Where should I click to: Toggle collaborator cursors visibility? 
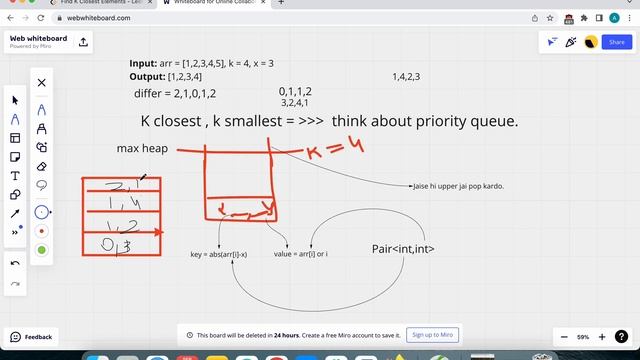552,42
